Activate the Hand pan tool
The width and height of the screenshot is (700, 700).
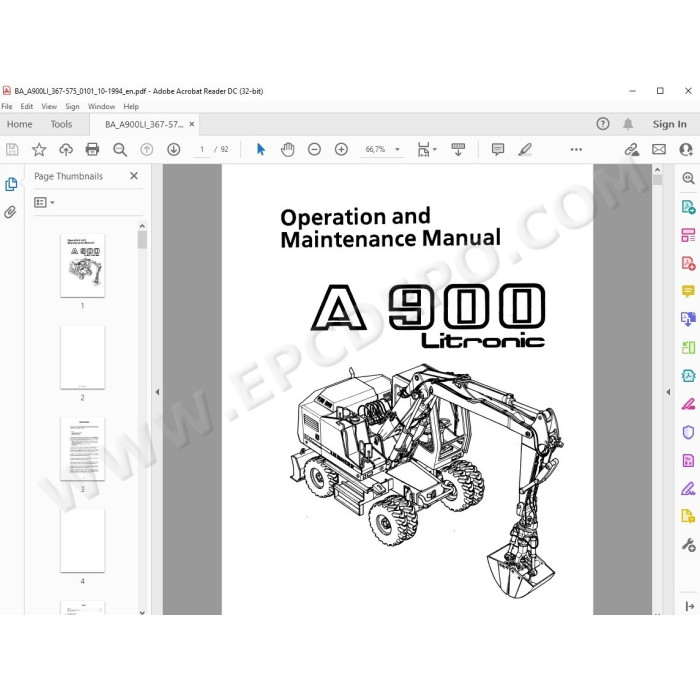click(288, 150)
